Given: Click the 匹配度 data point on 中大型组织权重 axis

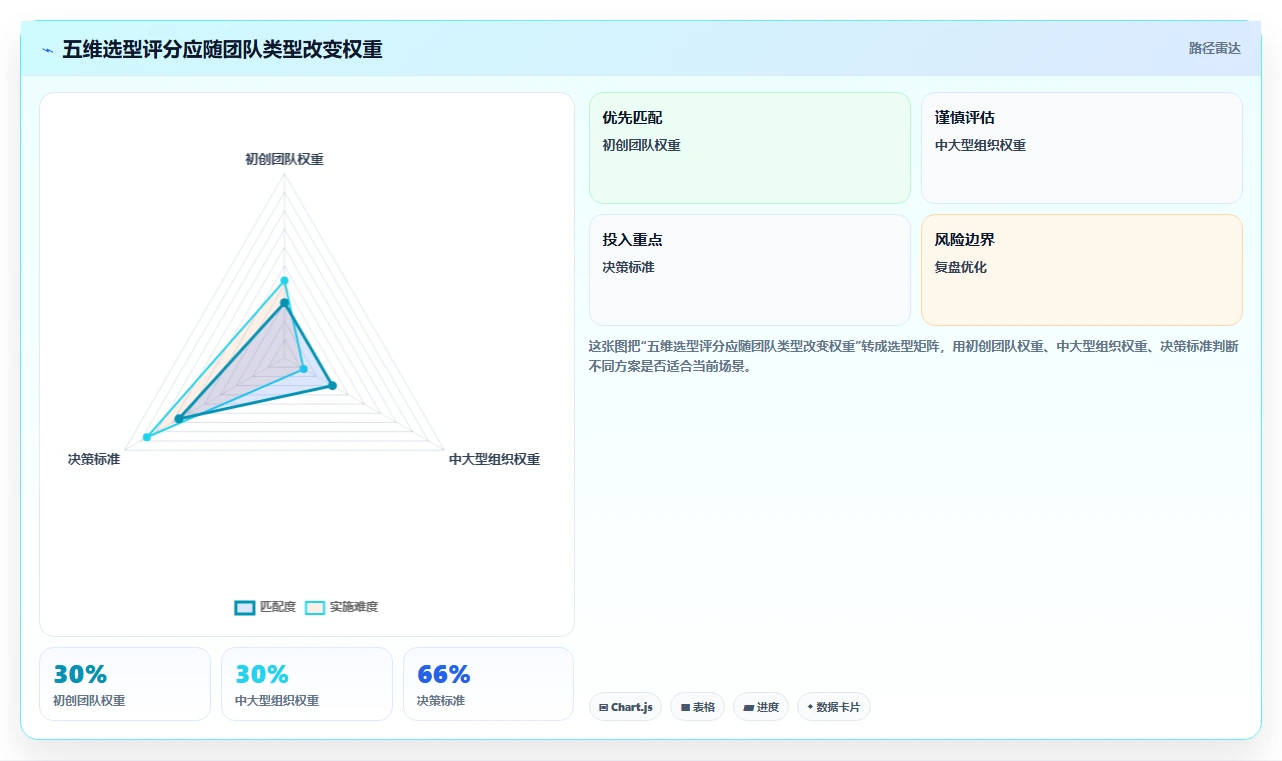Looking at the screenshot, I should coord(333,385).
